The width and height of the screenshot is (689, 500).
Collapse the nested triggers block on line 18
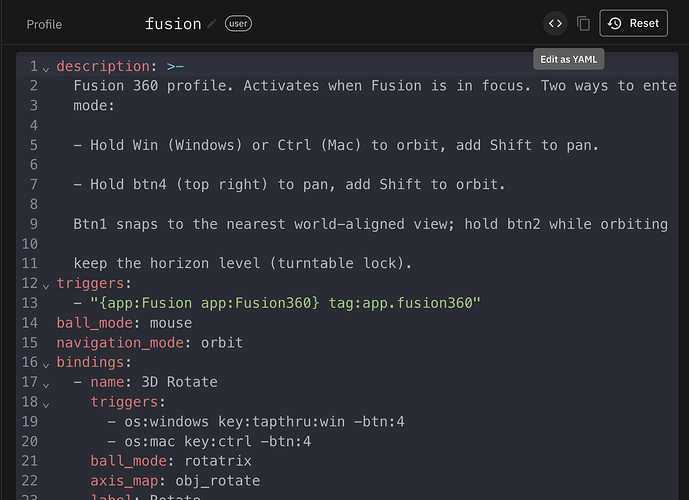(46, 405)
